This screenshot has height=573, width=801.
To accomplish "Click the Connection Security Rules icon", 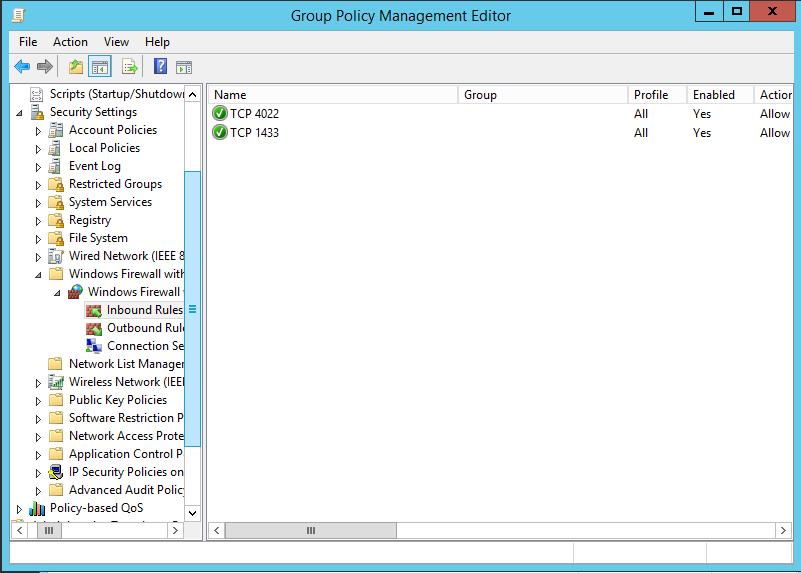I will pos(94,346).
